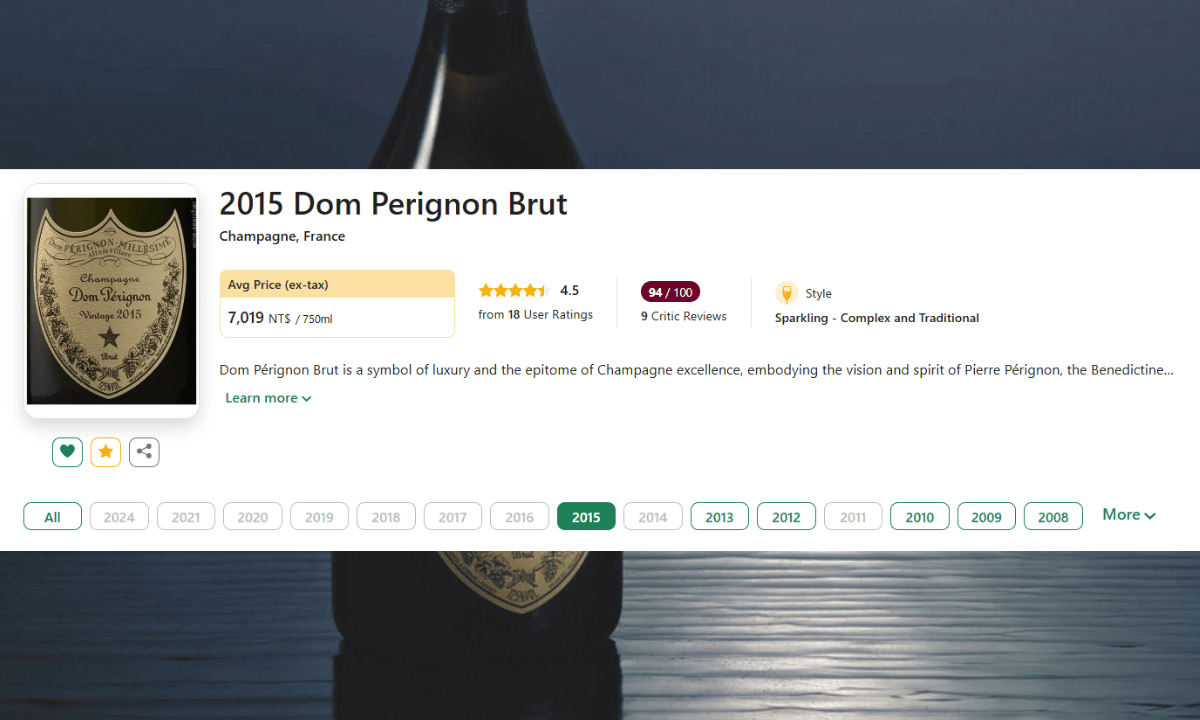Switch to the 2013 vintage
Image resolution: width=1200 pixels, height=720 pixels.
coord(719,516)
